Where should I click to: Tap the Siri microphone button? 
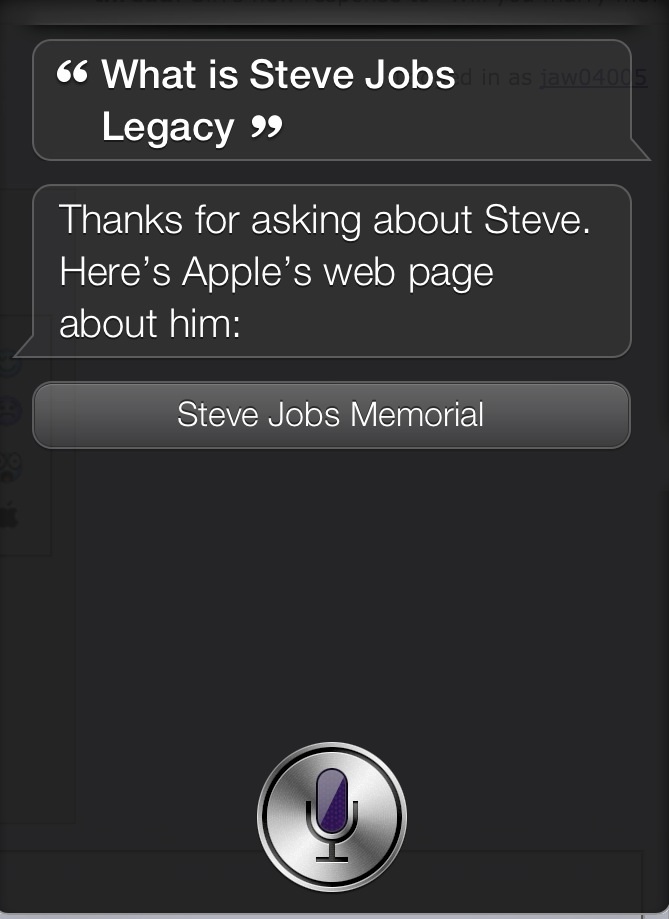click(332, 816)
